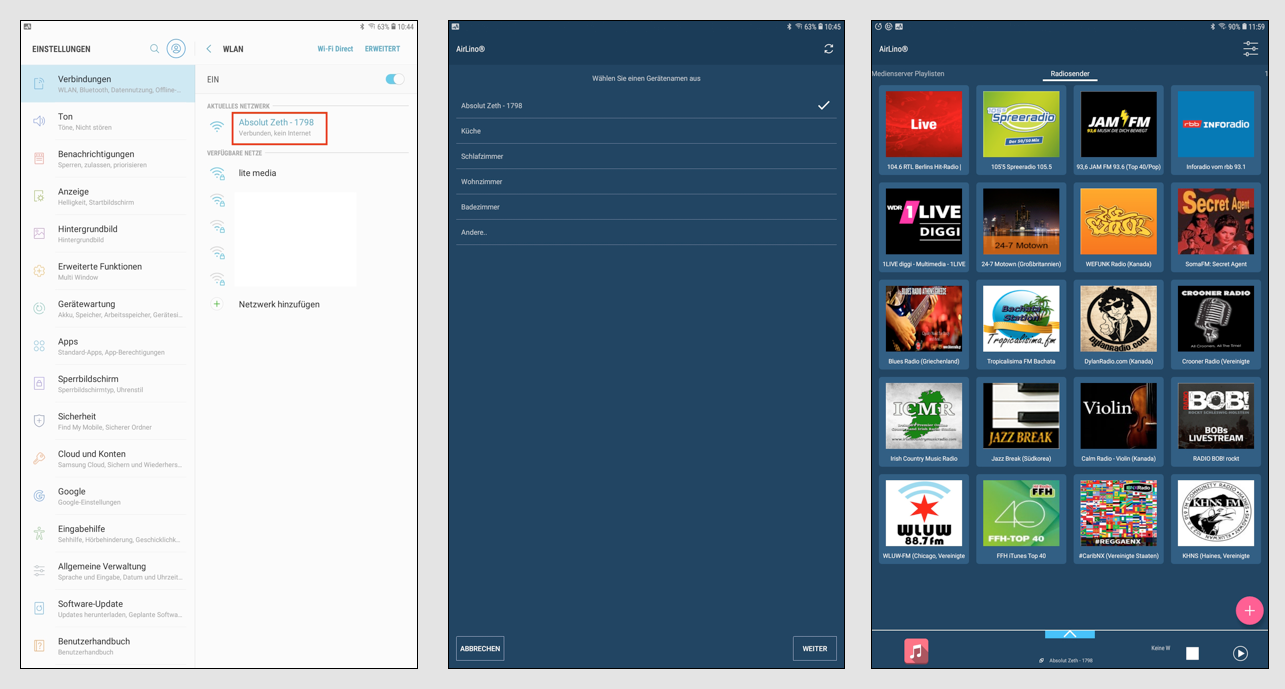
Task: Expand the player panel via the up chevron
Action: pos(1070,633)
